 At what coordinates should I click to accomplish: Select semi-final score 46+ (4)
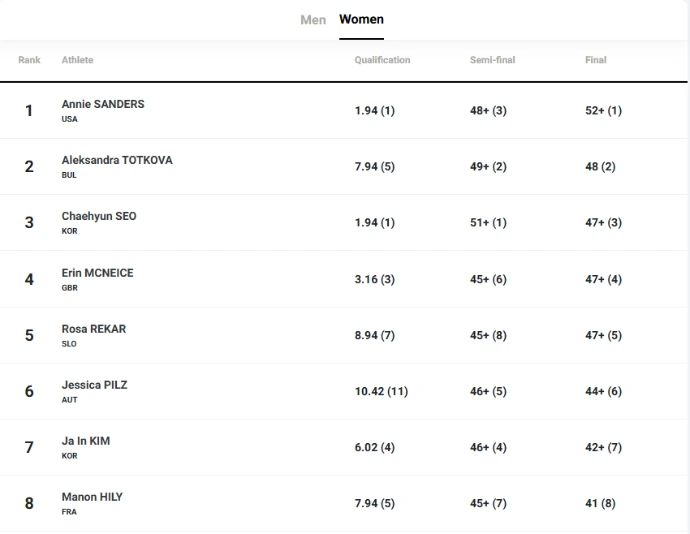[x=488, y=447]
